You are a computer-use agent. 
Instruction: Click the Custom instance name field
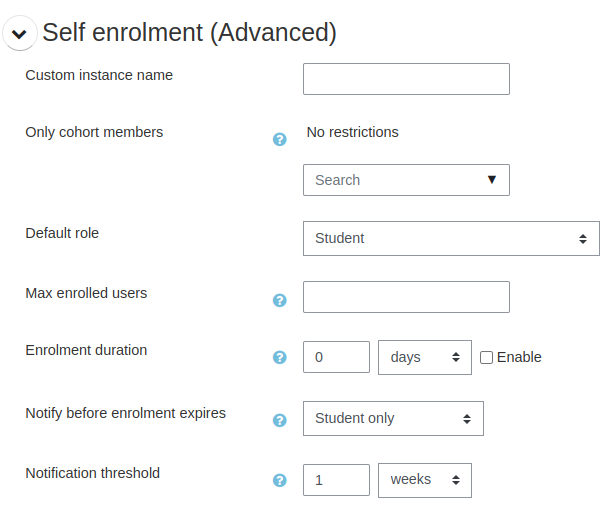point(406,79)
